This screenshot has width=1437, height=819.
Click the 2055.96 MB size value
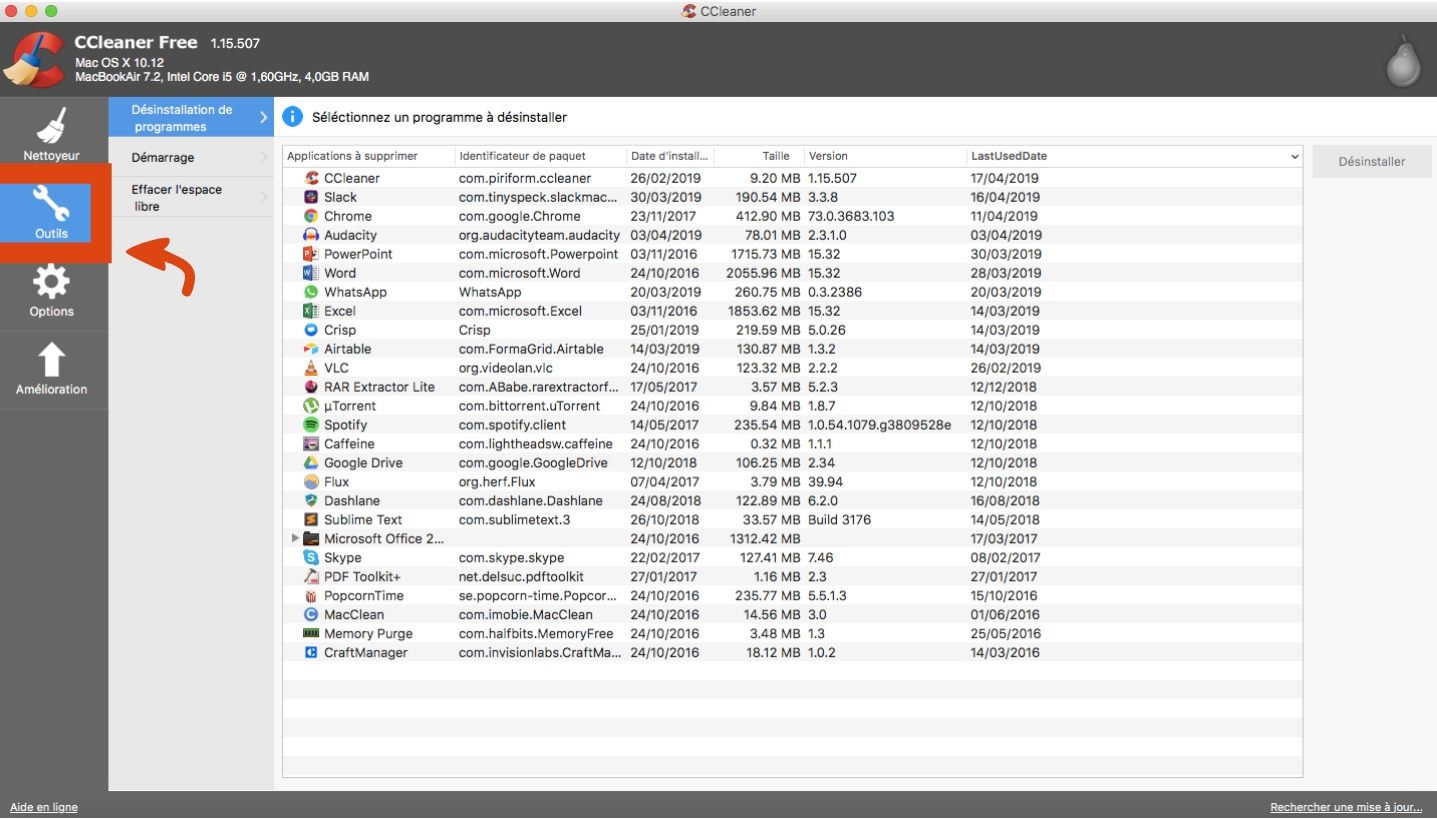tap(764, 273)
